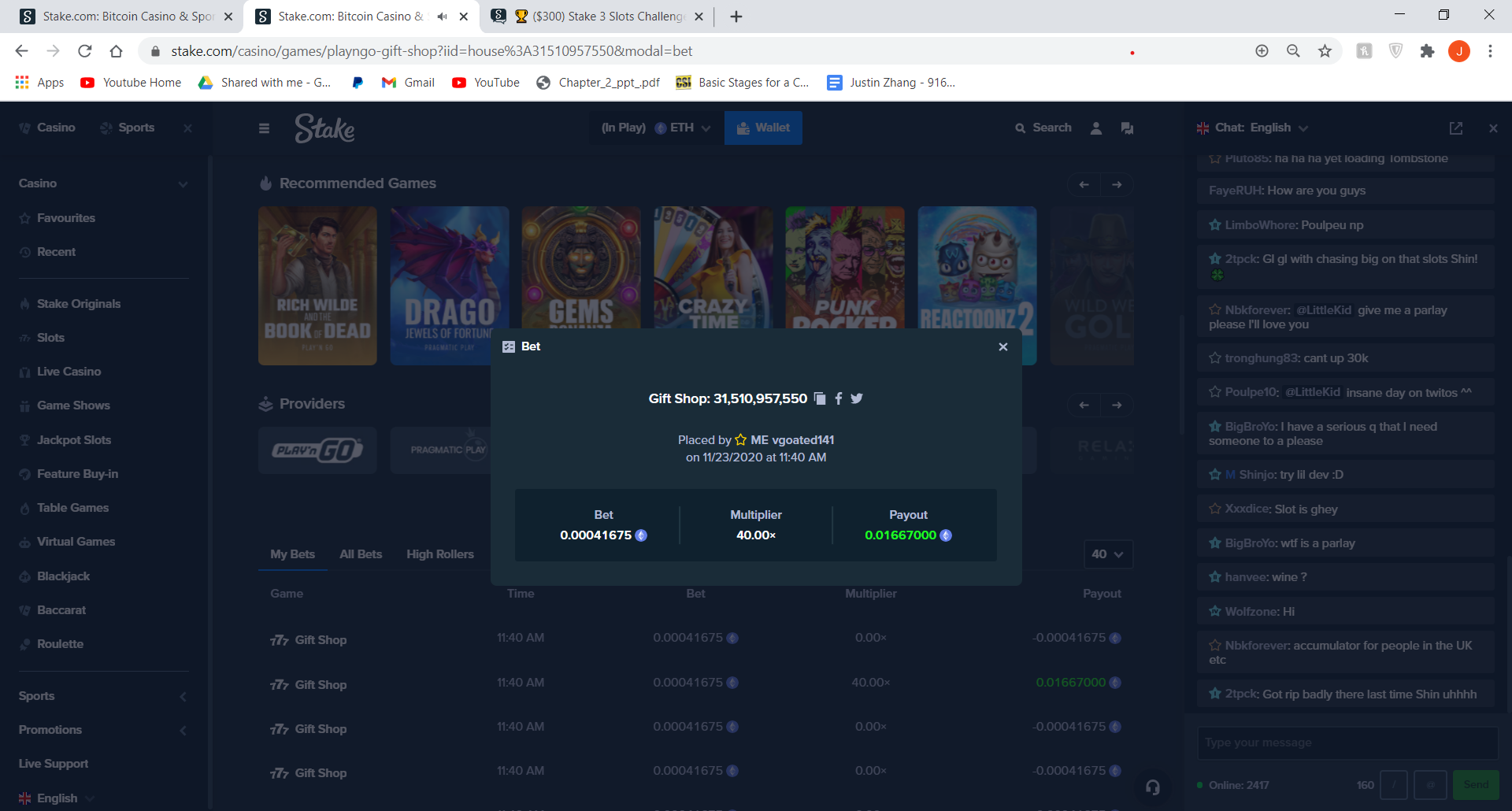Open Chrome profile avatar J

point(1459,51)
